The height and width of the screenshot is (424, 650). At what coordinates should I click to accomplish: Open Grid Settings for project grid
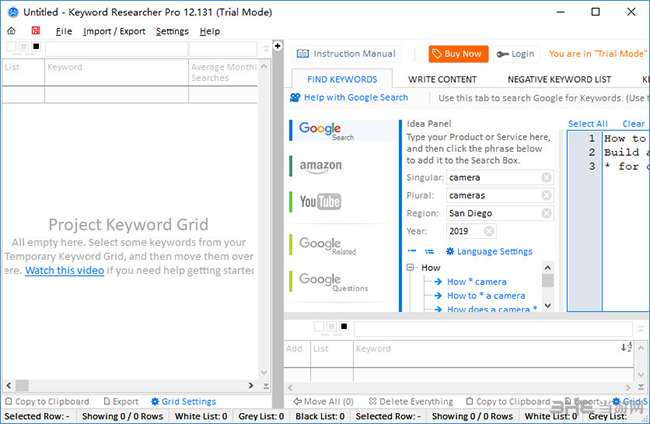[183, 401]
